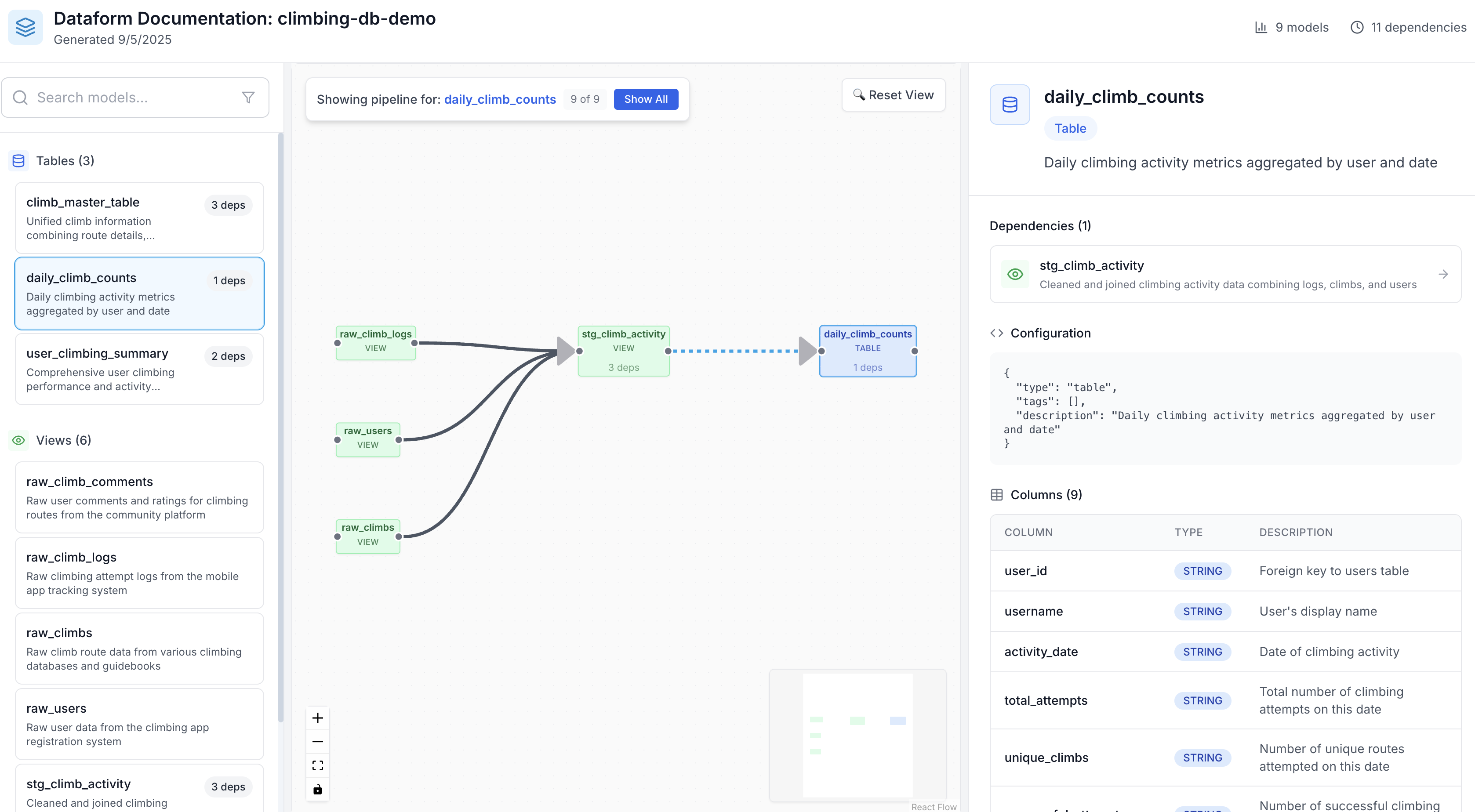The image size is (1475, 812).
Task: Click the raw_climb_logs graph node
Action: tap(376, 343)
